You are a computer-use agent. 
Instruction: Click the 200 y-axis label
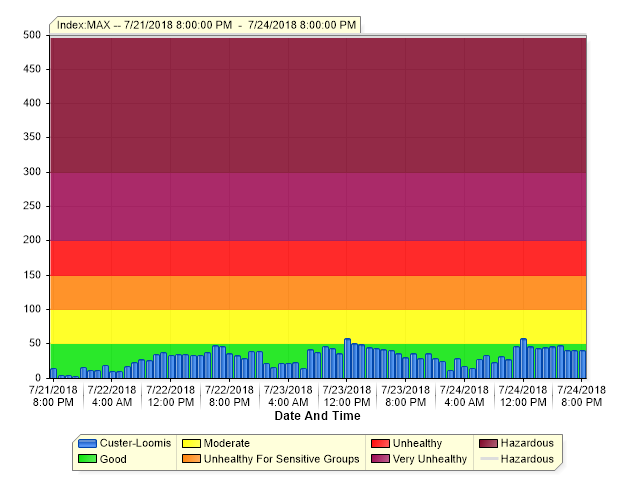point(32,240)
